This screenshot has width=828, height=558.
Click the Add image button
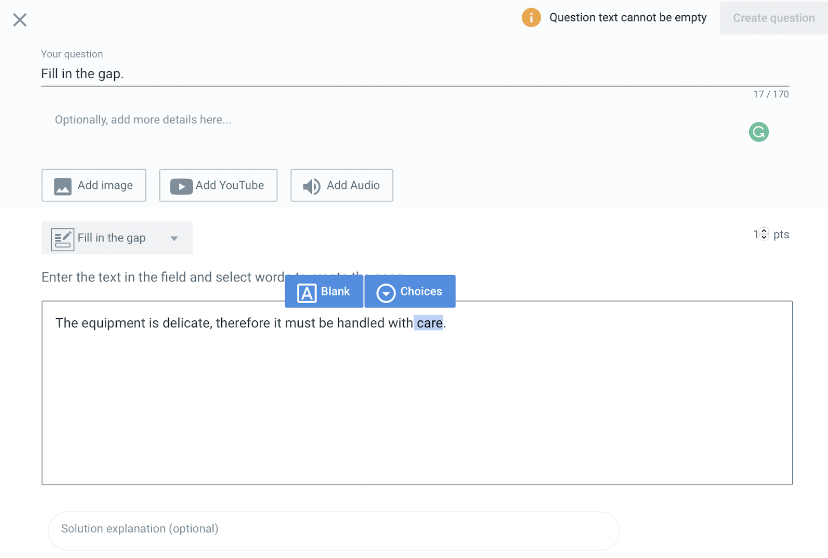pyautogui.click(x=93, y=185)
